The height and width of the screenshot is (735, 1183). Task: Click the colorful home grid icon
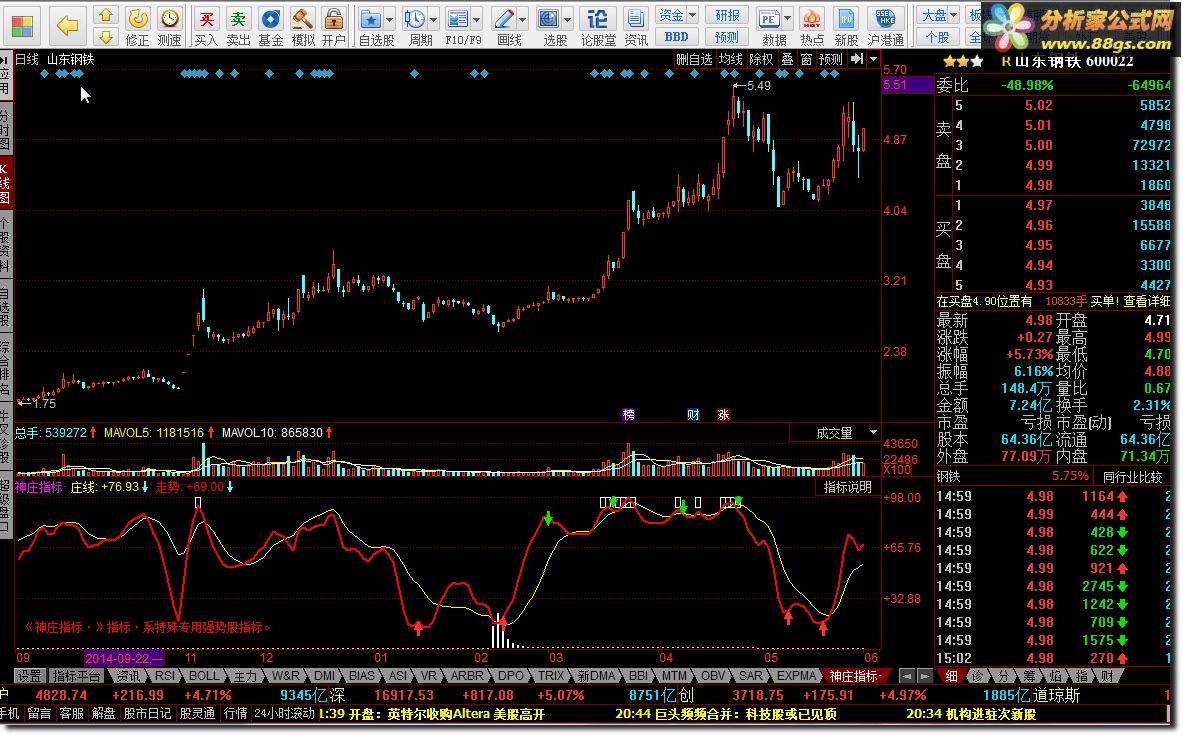click(x=22, y=26)
